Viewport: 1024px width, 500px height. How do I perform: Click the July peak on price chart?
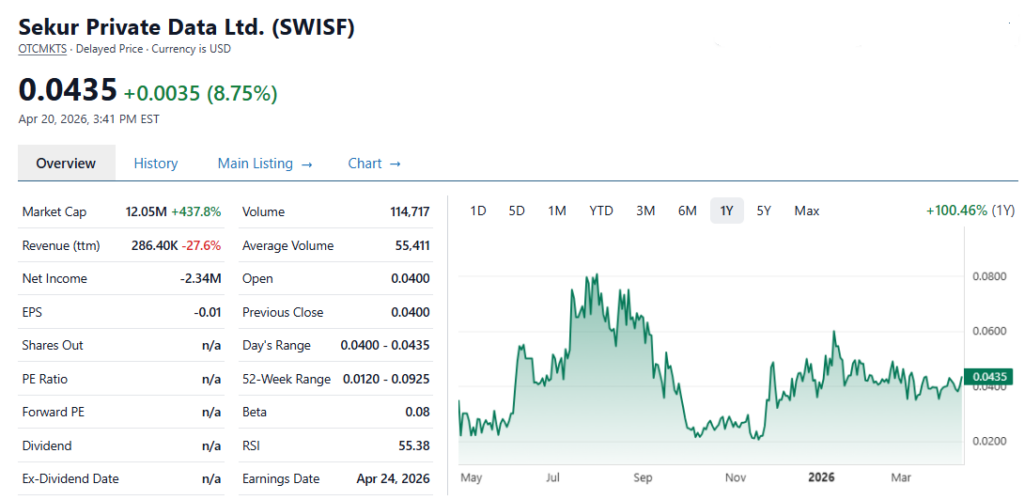(596, 275)
